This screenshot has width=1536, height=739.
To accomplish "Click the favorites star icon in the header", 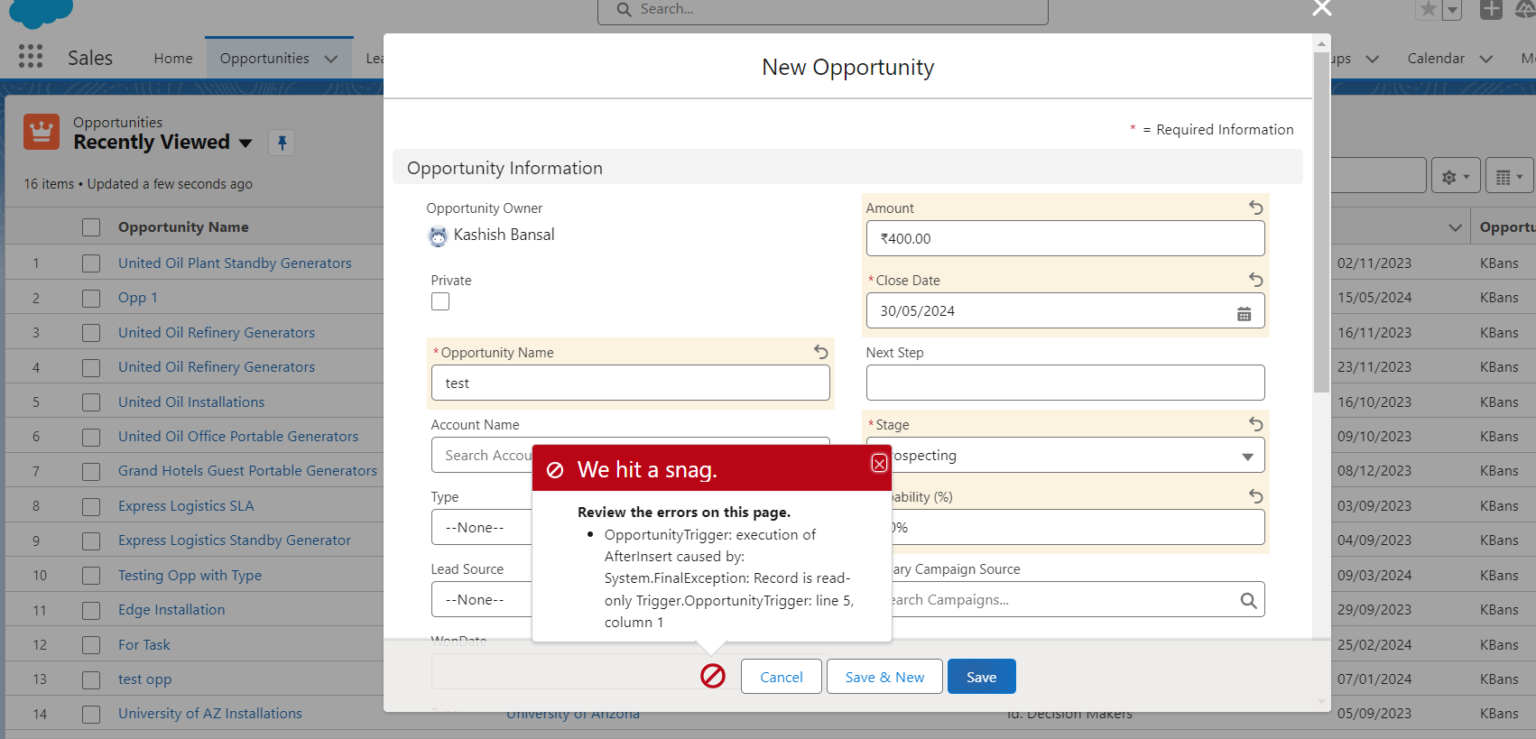I will [x=1430, y=9].
